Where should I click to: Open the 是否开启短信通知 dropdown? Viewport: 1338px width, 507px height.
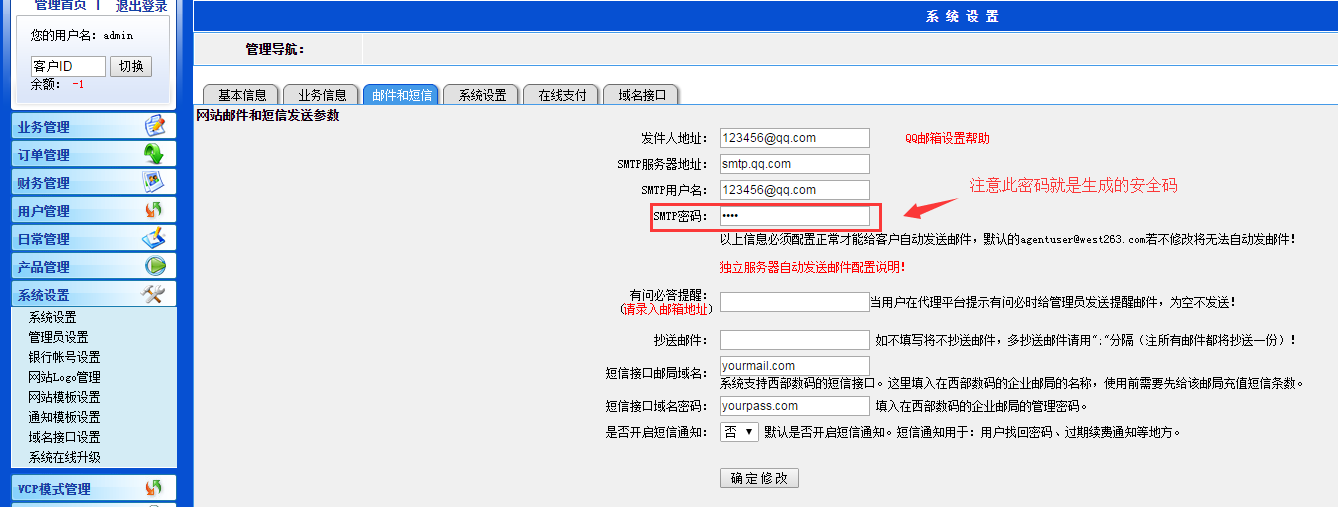point(739,432)
